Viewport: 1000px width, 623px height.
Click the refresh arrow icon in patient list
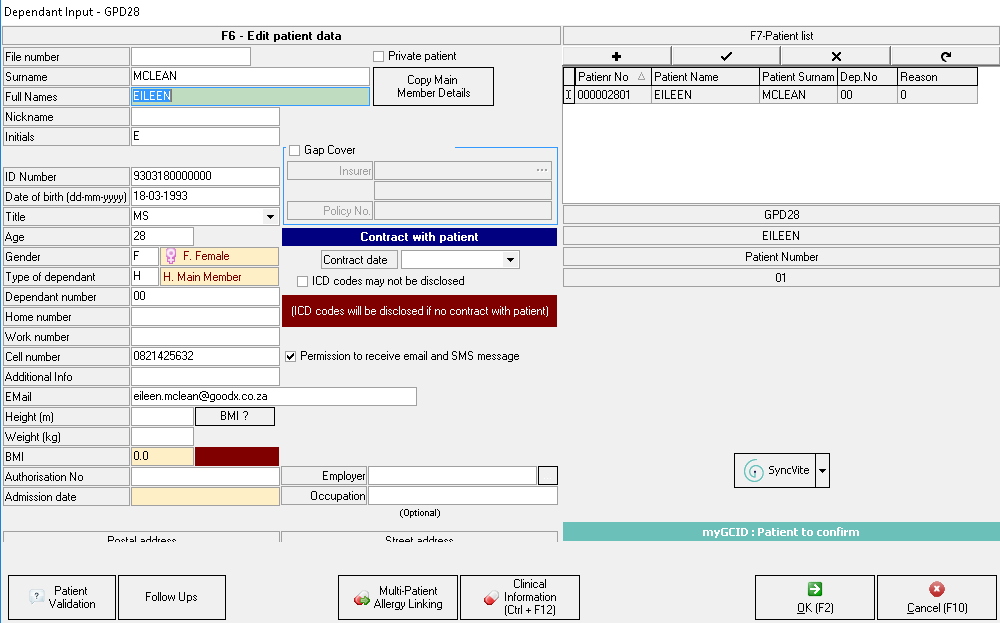coord(945,56)
